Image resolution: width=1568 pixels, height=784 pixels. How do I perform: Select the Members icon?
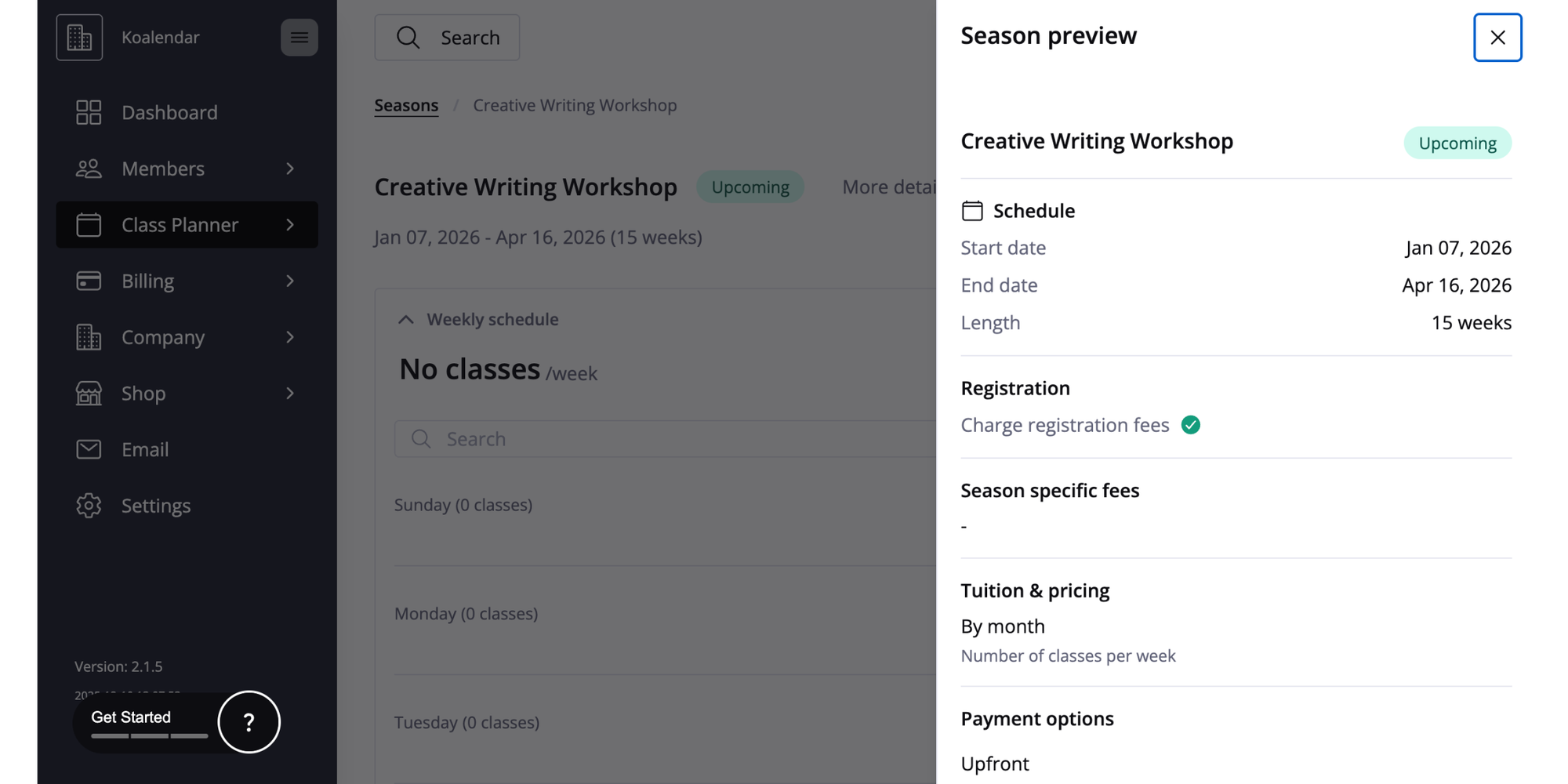(x=89, y=169)
